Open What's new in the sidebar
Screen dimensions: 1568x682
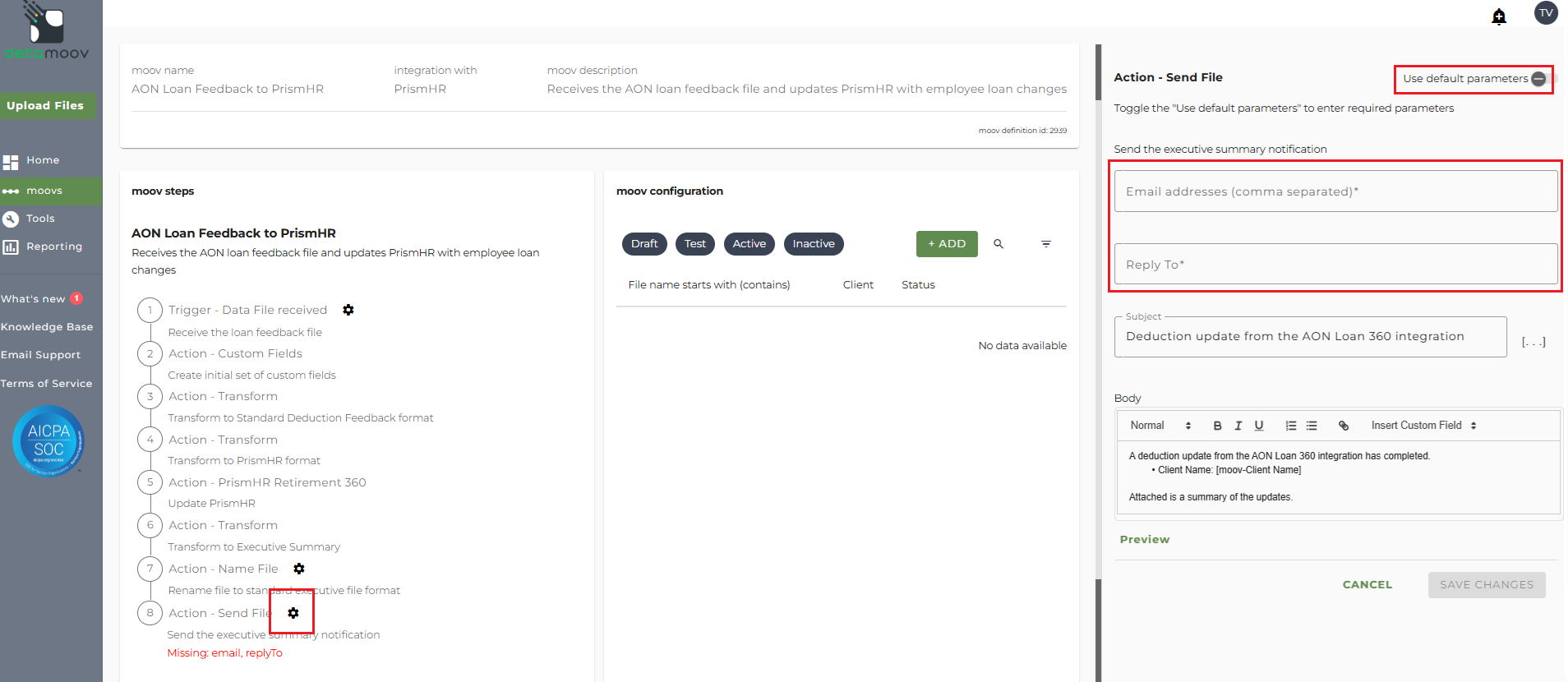(x=33, y=299)
